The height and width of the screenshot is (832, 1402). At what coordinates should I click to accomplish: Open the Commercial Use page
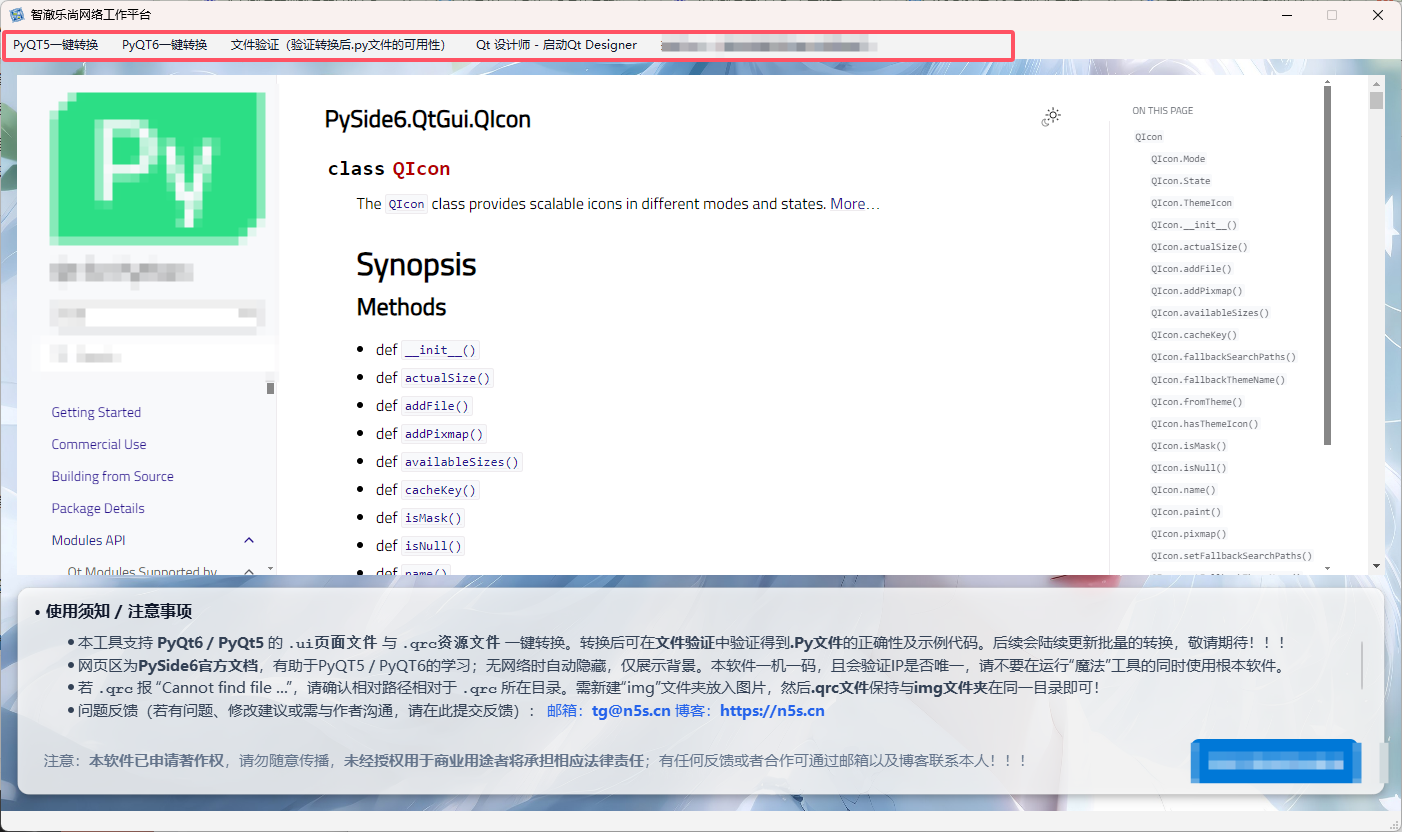(x=98, y=444)
